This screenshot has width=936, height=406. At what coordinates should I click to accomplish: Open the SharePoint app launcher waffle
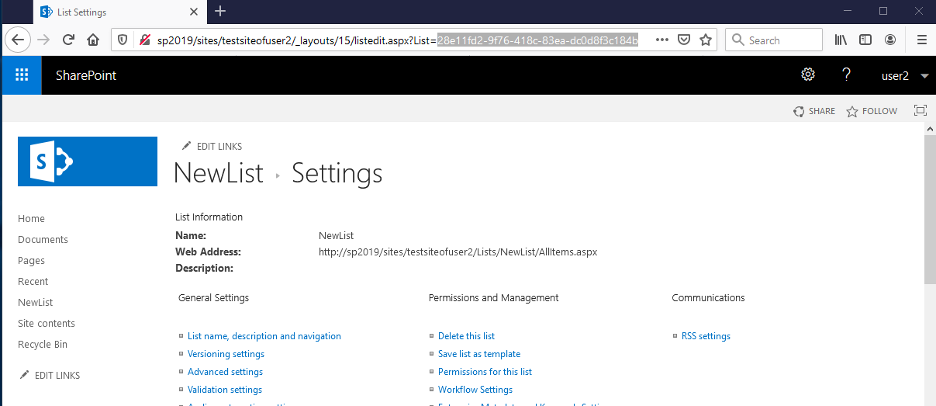22,76
